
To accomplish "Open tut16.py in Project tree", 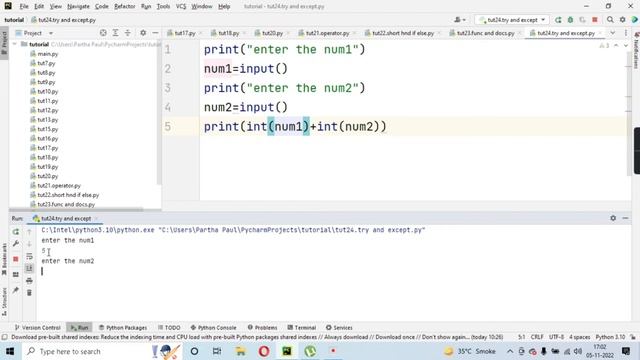I will [48, 138].
